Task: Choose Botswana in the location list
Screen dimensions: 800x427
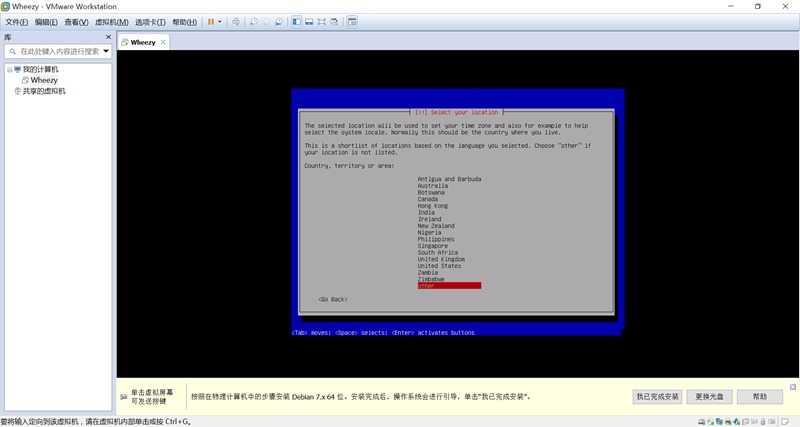Action: pyautogui.click(x=431, y=192)
